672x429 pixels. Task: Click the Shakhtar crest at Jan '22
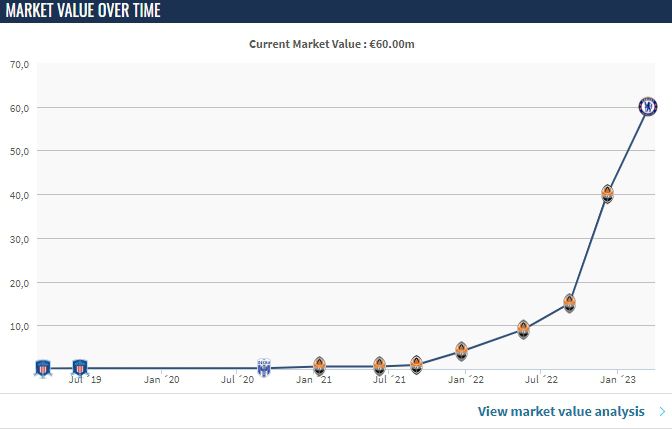click(x=461, y=351)
